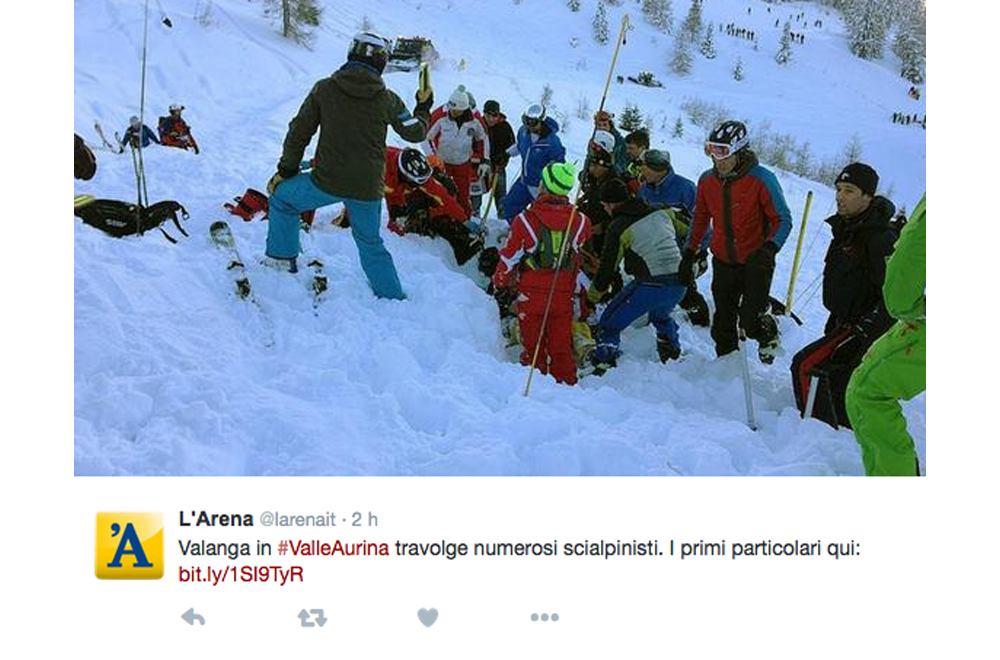This screenshot has height=660, width=1000.
Task: Open the three-dot more options menu
Action: point(545,617)
